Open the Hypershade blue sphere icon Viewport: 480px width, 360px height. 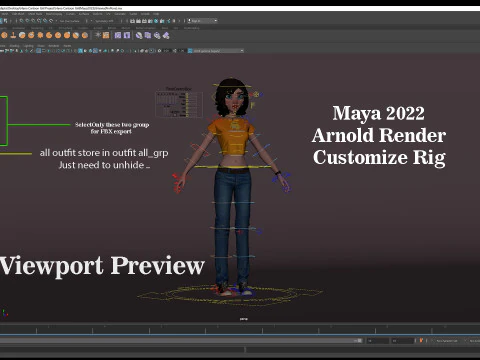[x=156, y=21]
